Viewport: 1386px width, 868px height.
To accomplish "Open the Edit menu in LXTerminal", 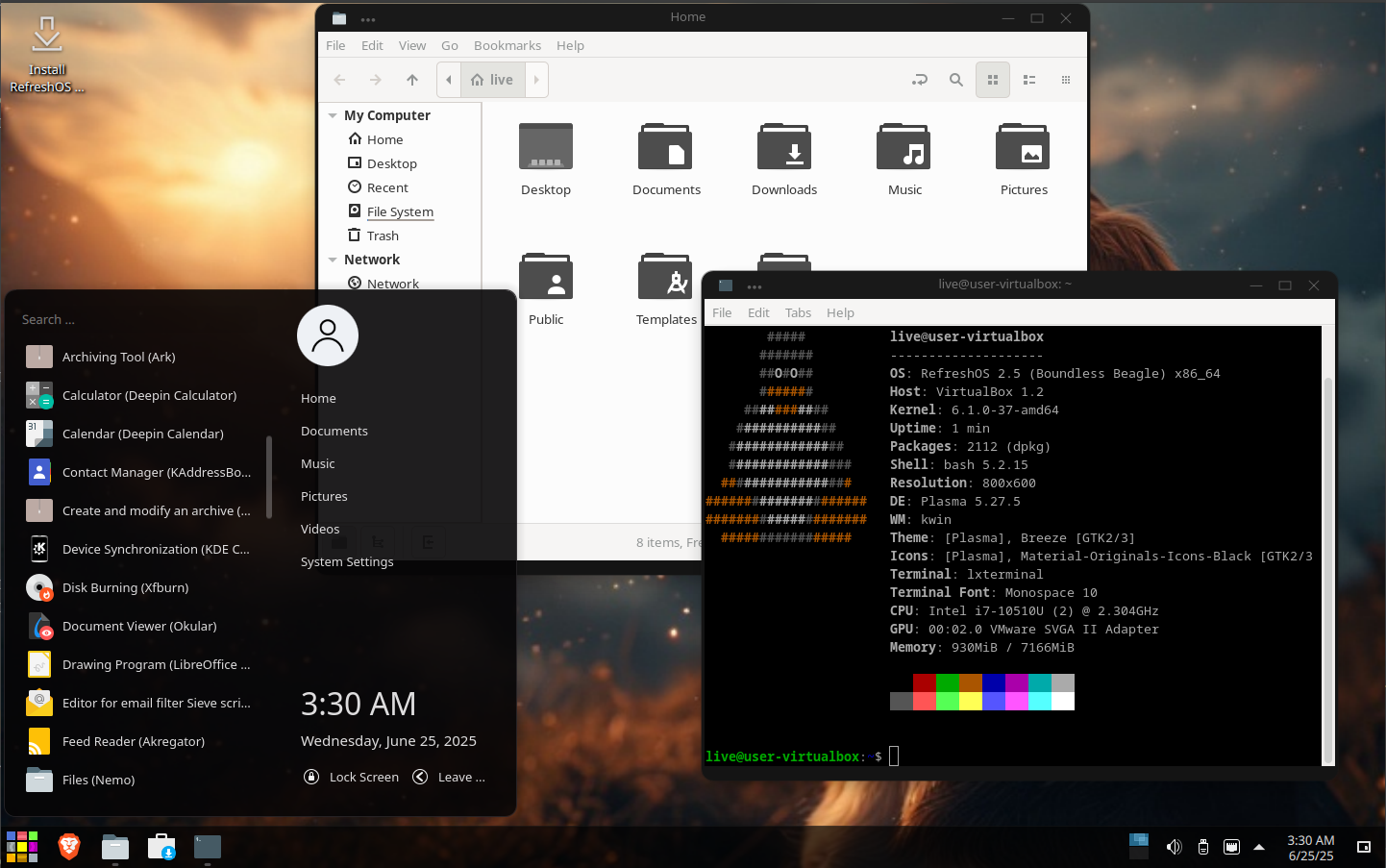I will point(758,312).
